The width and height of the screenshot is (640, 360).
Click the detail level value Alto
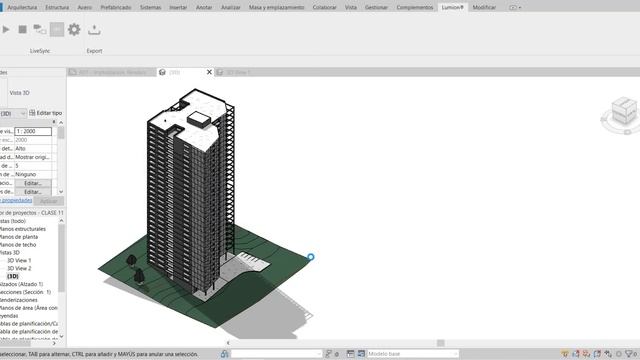point(33,149)
